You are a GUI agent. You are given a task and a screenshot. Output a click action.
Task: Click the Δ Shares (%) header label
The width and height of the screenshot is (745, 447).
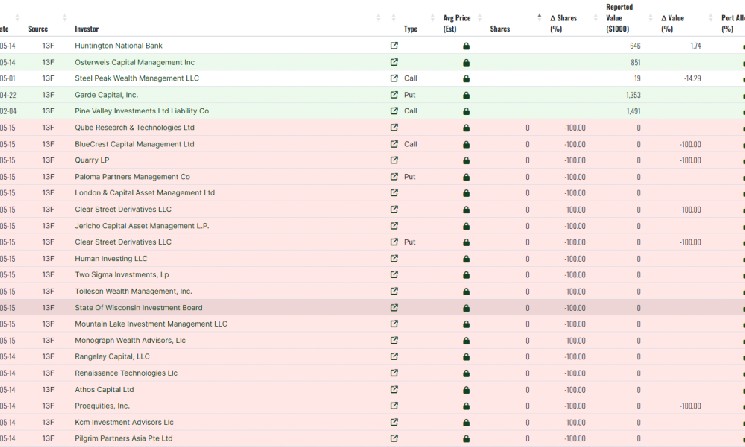pyautogui.click(x=564, y=23)
